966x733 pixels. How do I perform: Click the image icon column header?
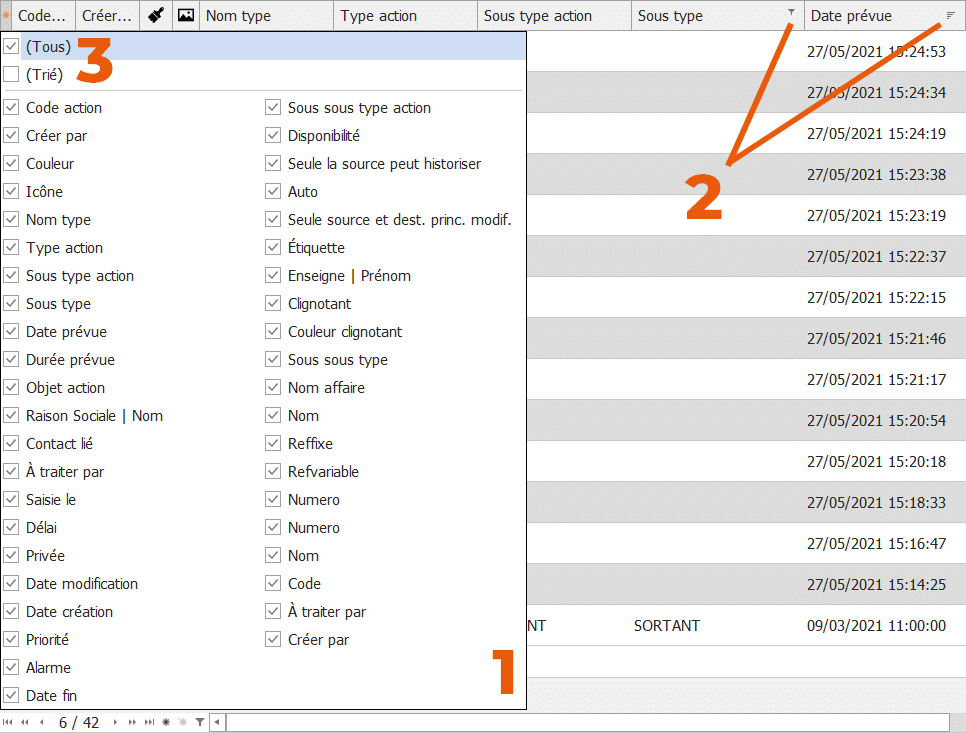coord(185,15)
